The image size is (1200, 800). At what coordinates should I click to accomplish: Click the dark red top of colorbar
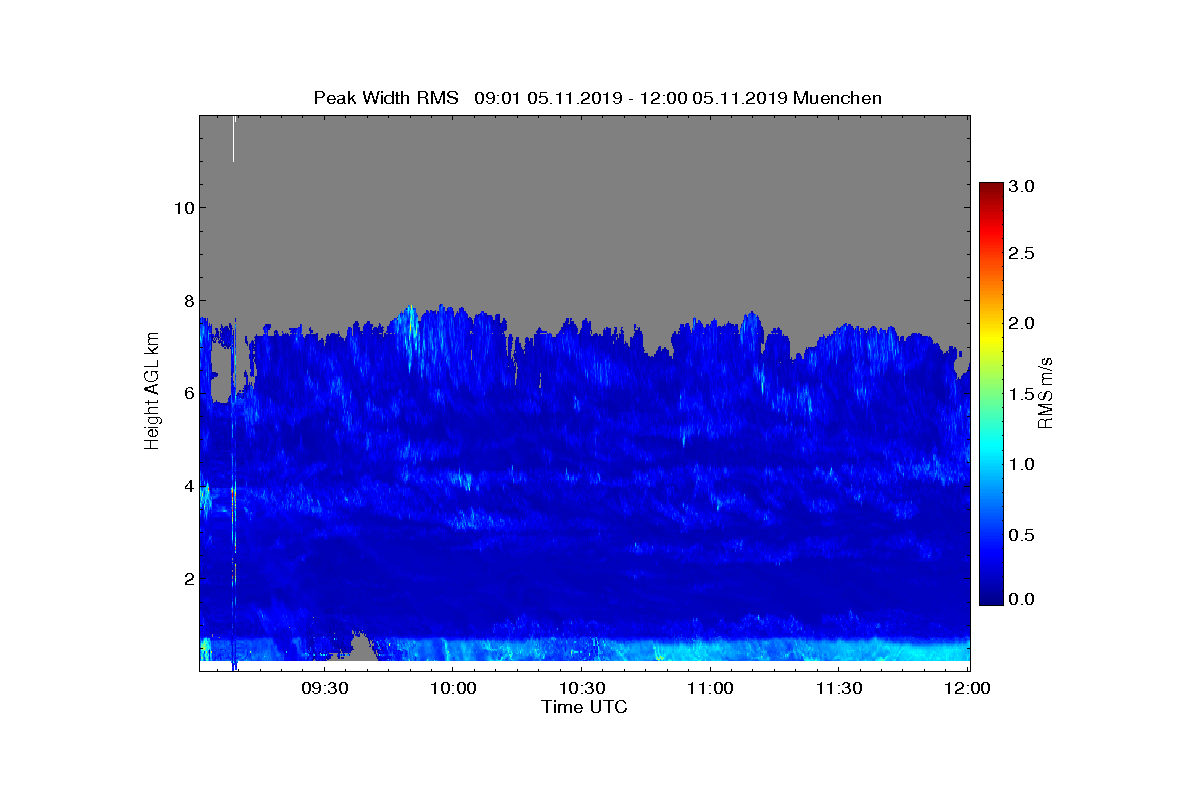coord(991,188)
